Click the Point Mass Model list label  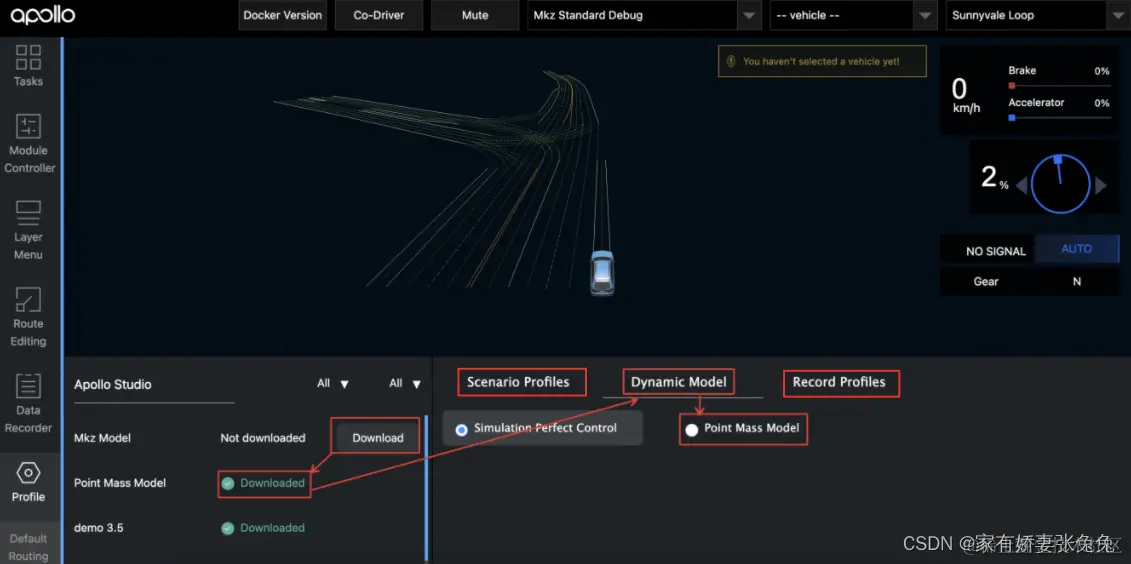pyautogui.click(x=120, y=483)
